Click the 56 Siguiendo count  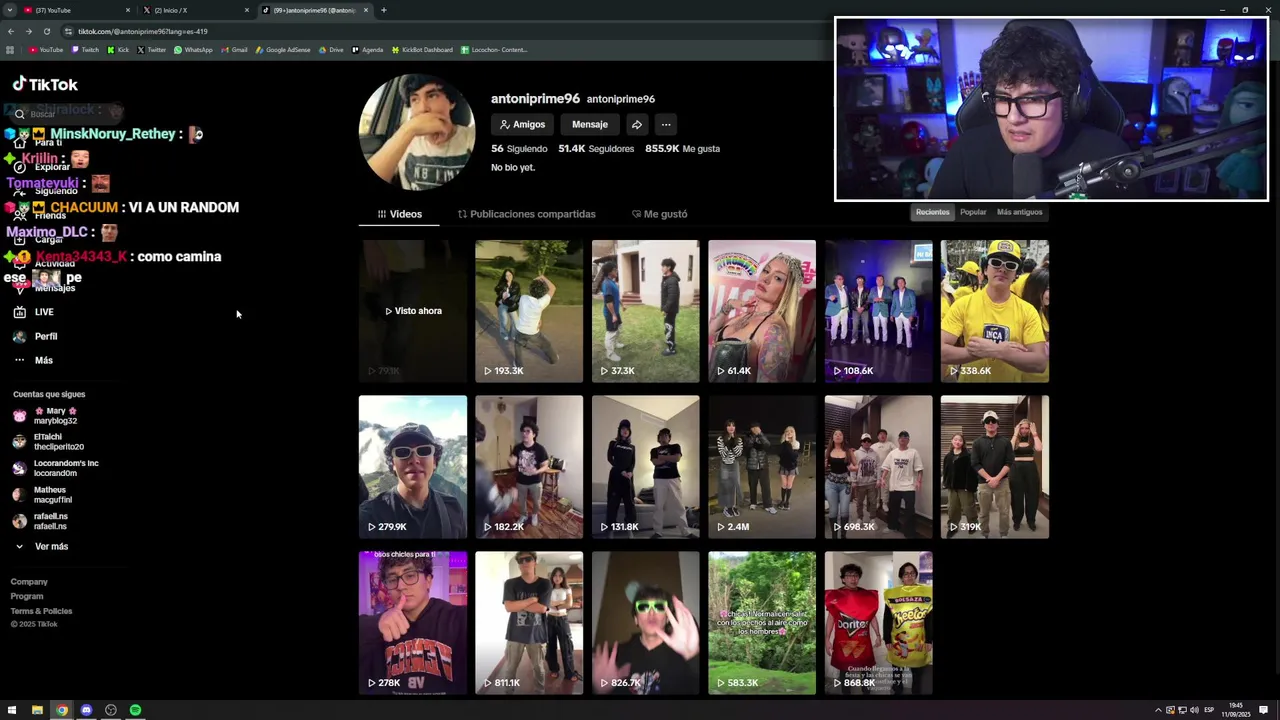(519, 149)
